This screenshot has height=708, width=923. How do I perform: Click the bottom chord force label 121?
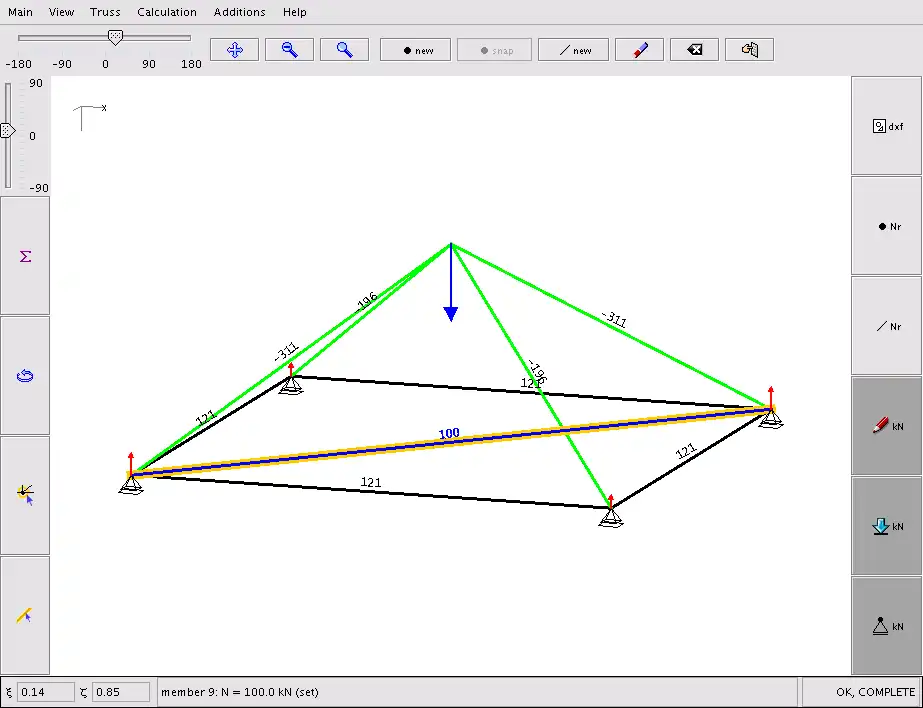[x=371, y=483]
